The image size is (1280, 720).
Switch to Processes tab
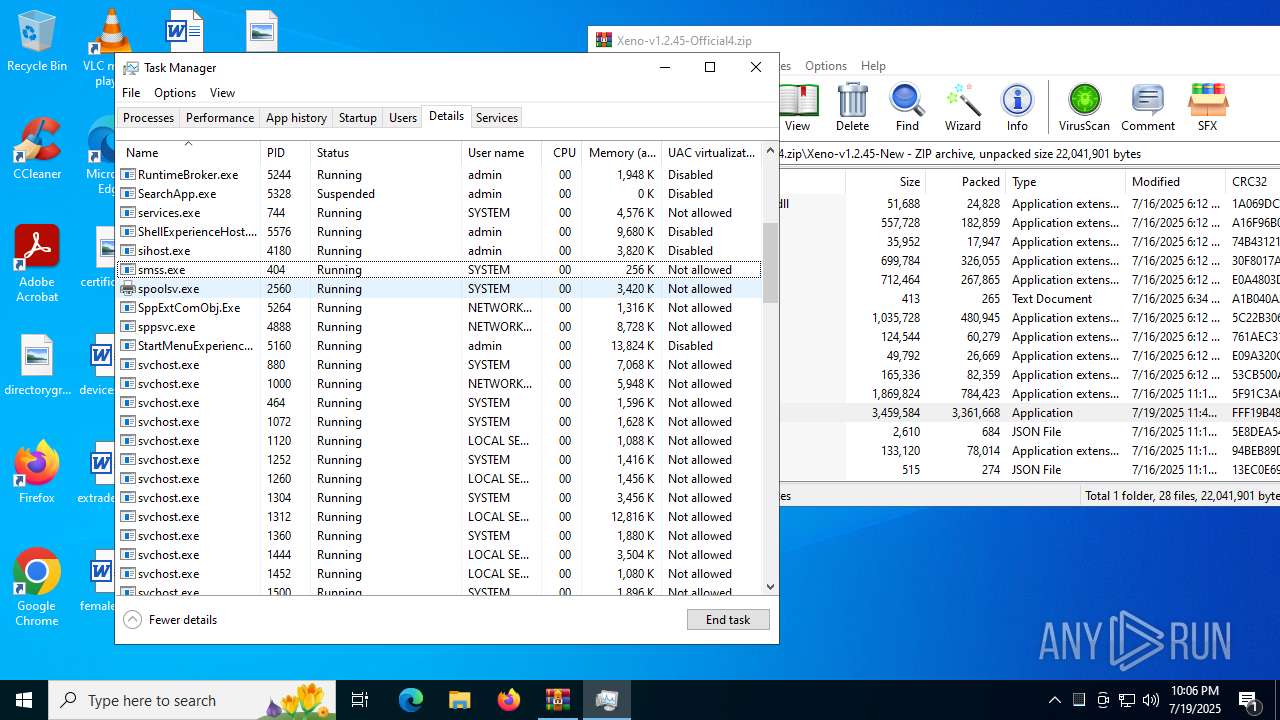[x=148, y=118]
